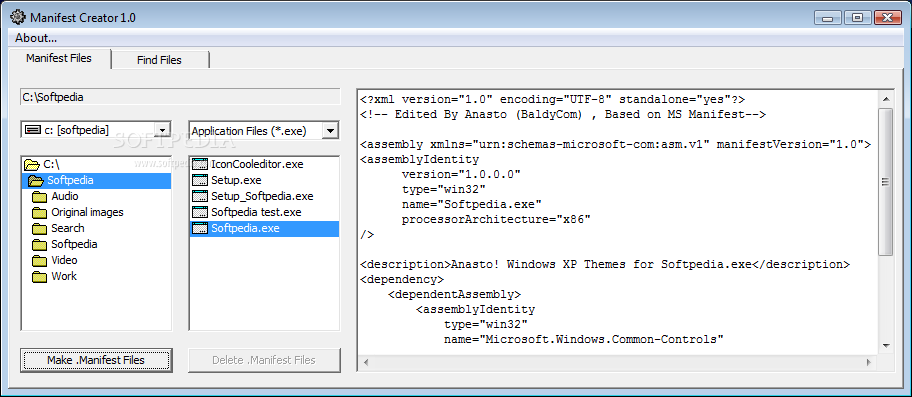Click the processorArchitecture="x86" line
Image resolution: width=912 pixels, height=397 pixels.
coord(496,219)
